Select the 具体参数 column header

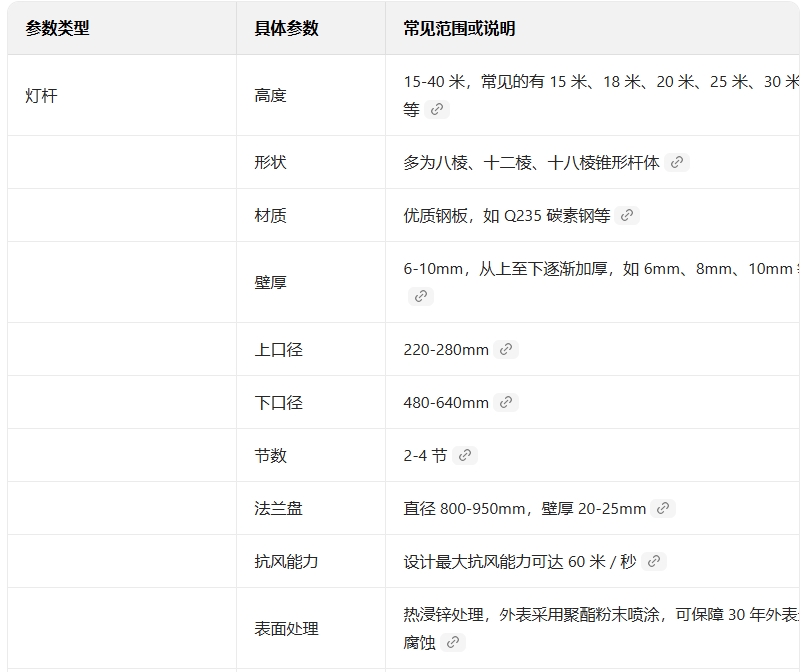[286, 29]
